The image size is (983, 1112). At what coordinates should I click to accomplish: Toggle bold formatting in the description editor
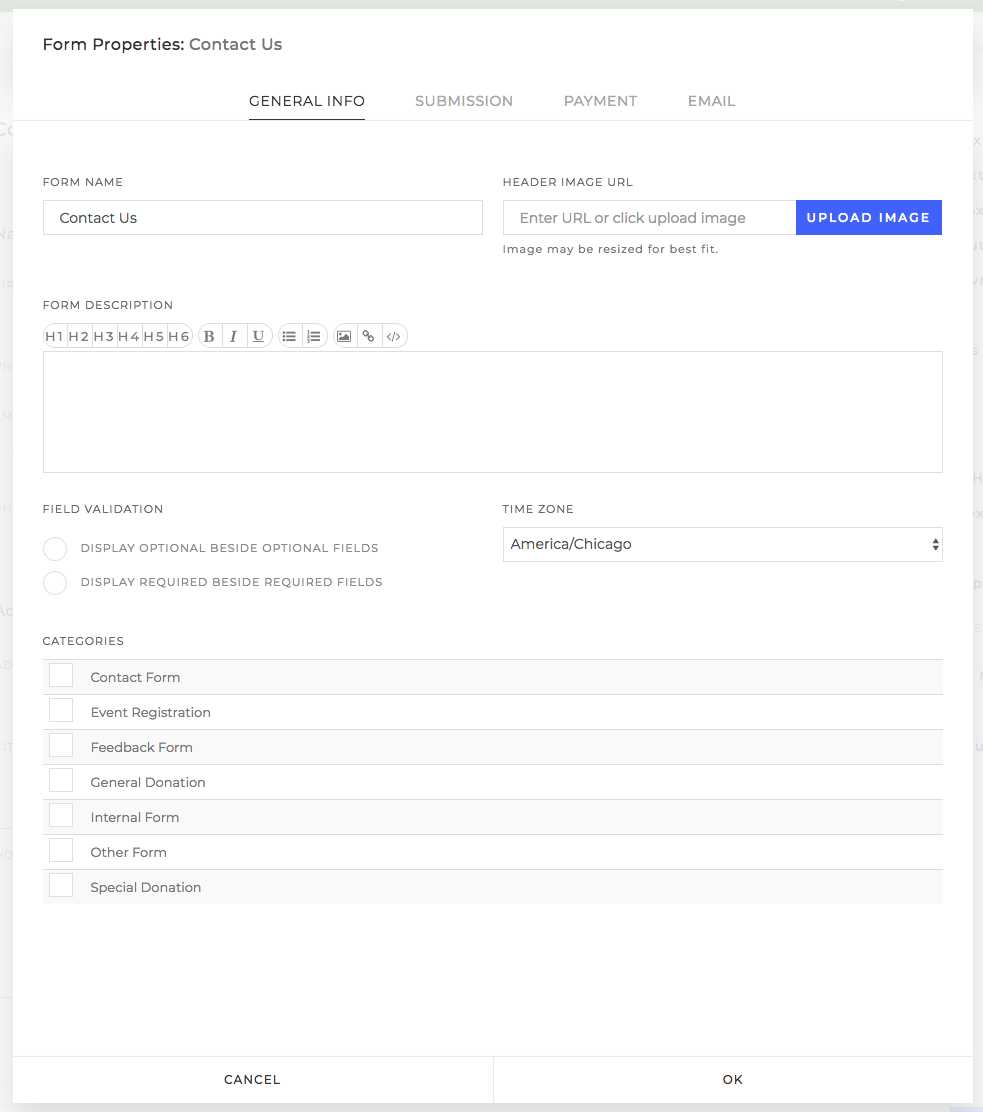click(208, 335)
